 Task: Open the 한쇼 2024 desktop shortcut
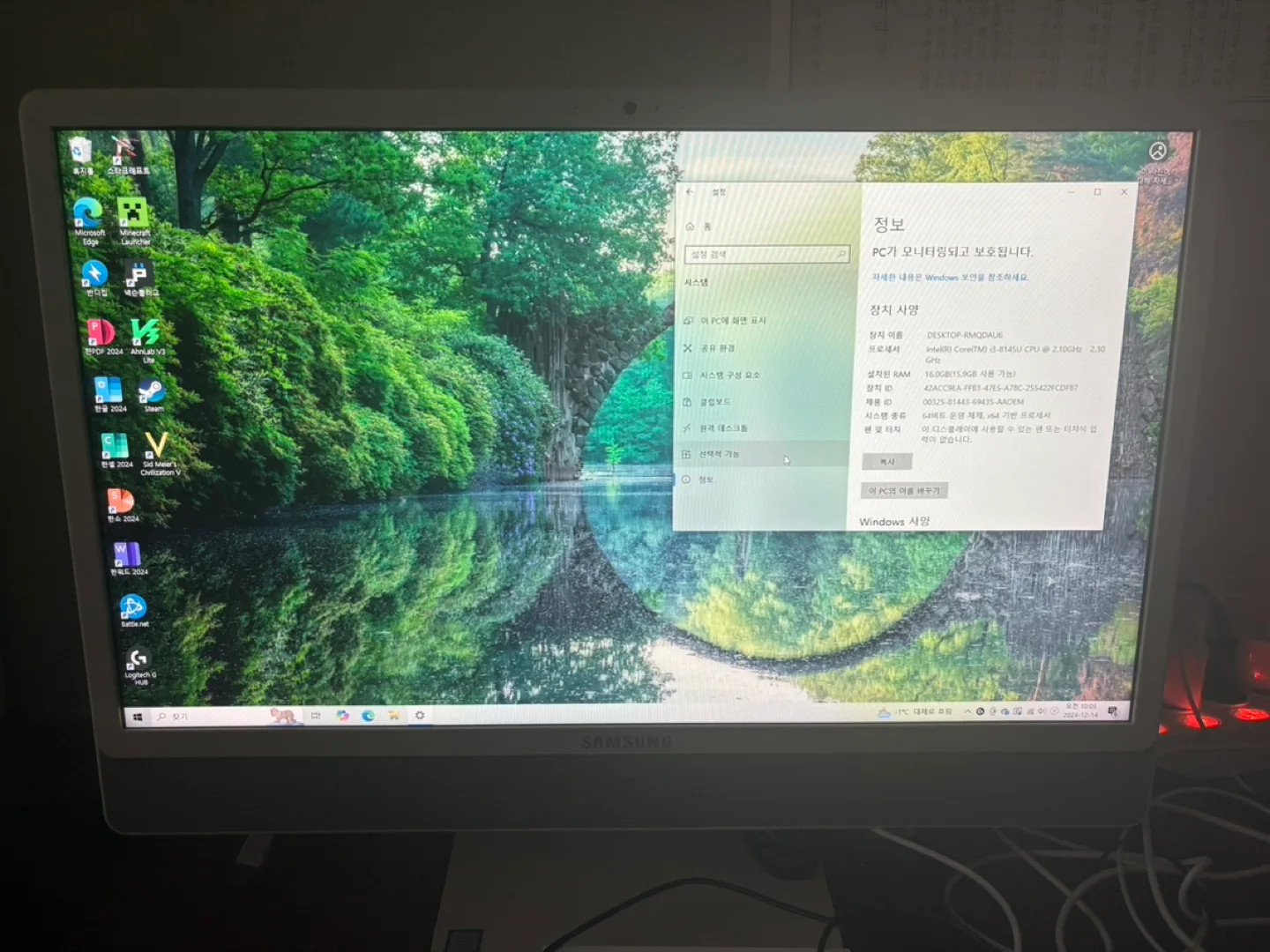(123, 505)
